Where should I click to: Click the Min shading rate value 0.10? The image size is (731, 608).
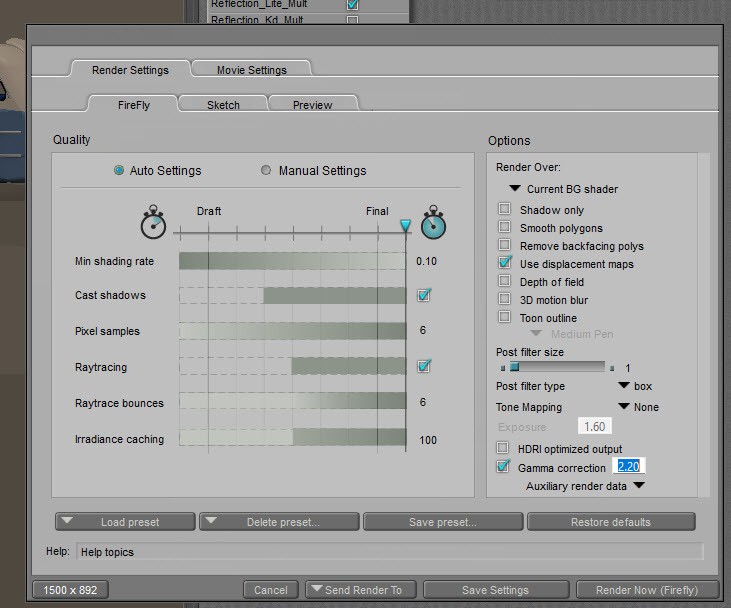(427, 261)
